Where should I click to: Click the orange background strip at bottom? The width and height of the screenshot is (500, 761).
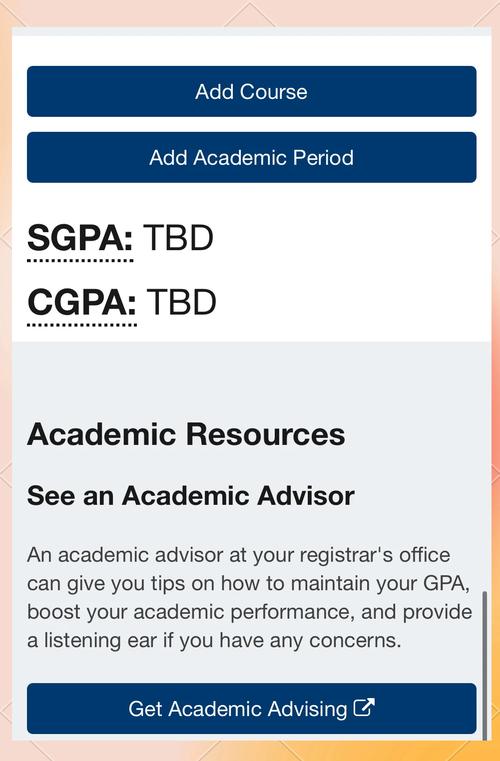pos(250,751)
